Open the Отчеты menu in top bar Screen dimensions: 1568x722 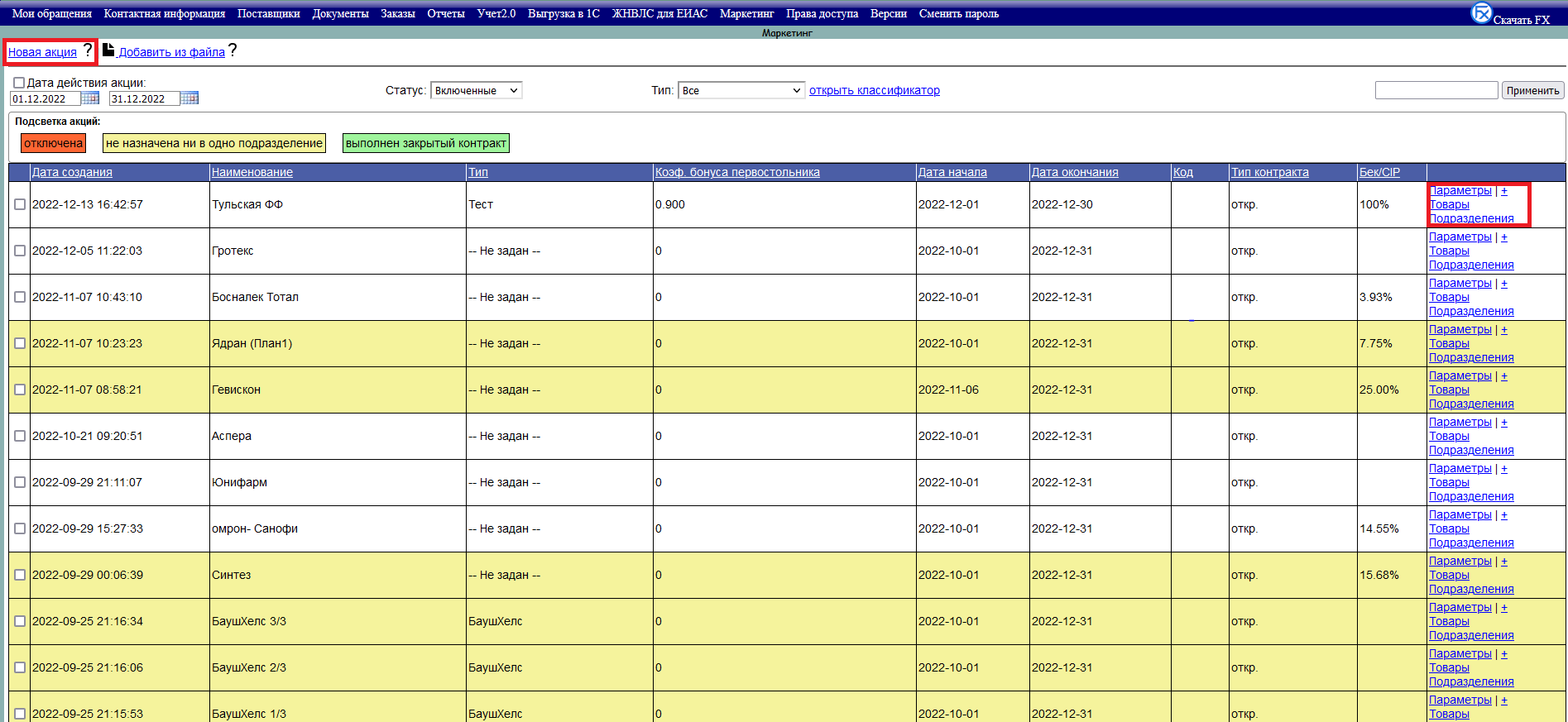[x=445, y=13]
